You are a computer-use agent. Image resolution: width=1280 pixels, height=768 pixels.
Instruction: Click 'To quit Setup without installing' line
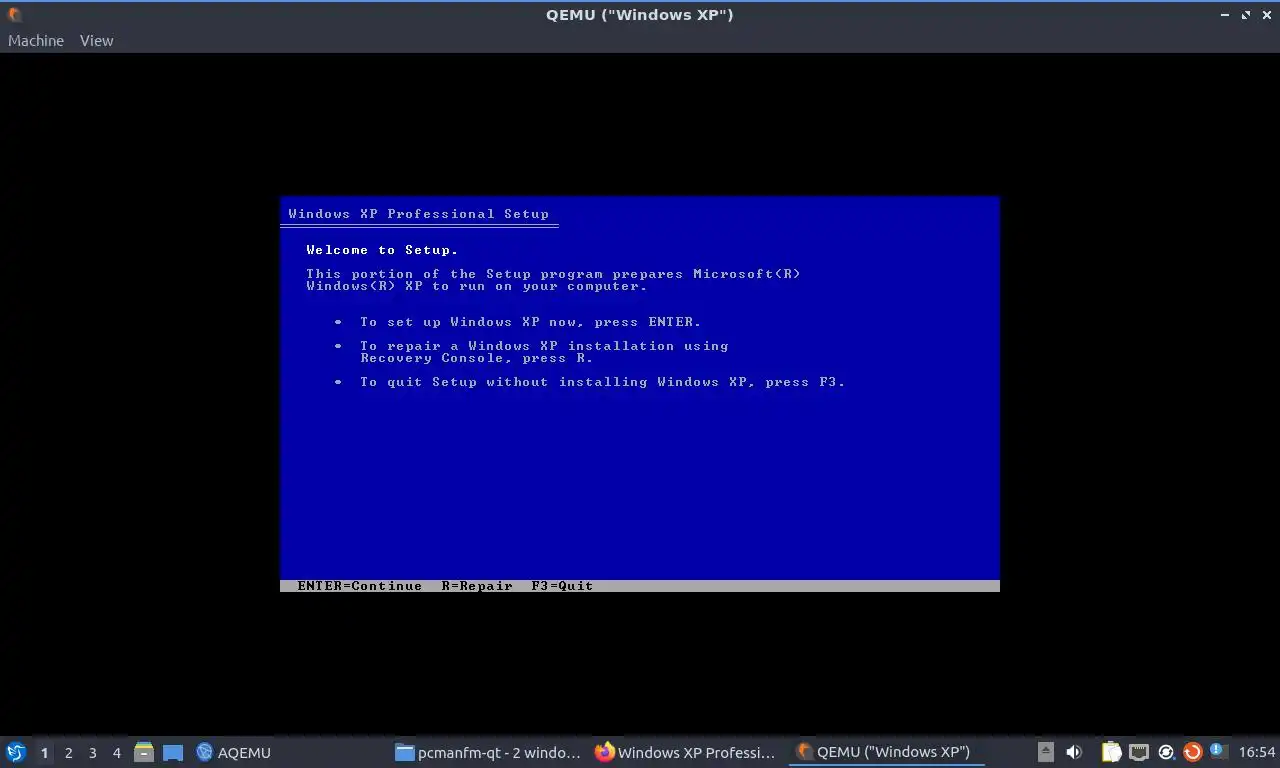(603, 382)
